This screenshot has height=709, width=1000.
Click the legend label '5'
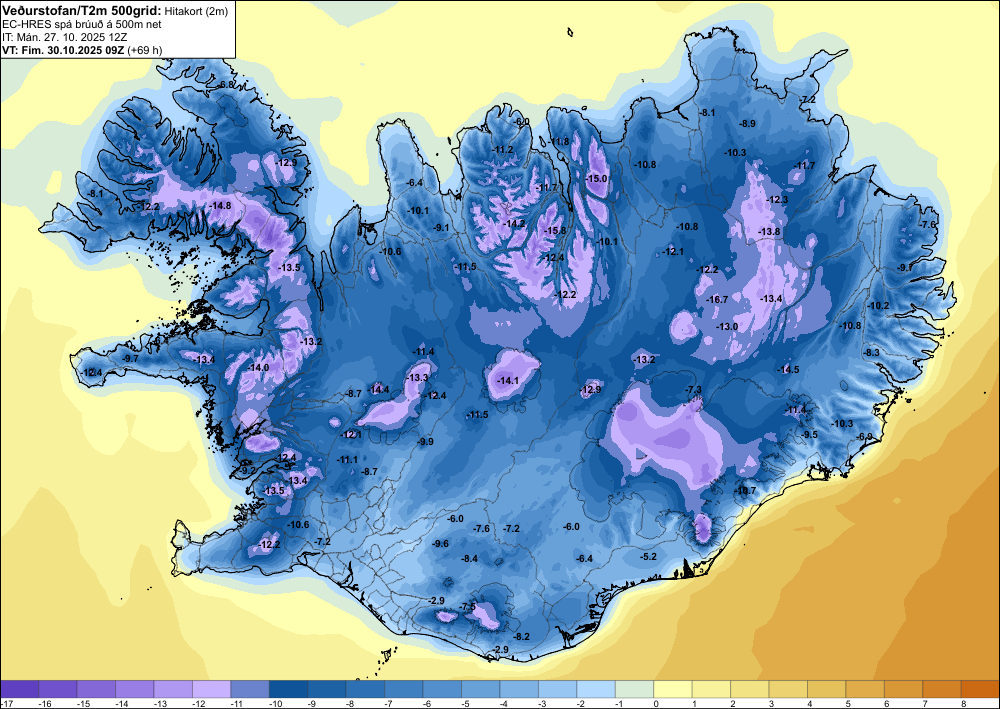(846, 703)
